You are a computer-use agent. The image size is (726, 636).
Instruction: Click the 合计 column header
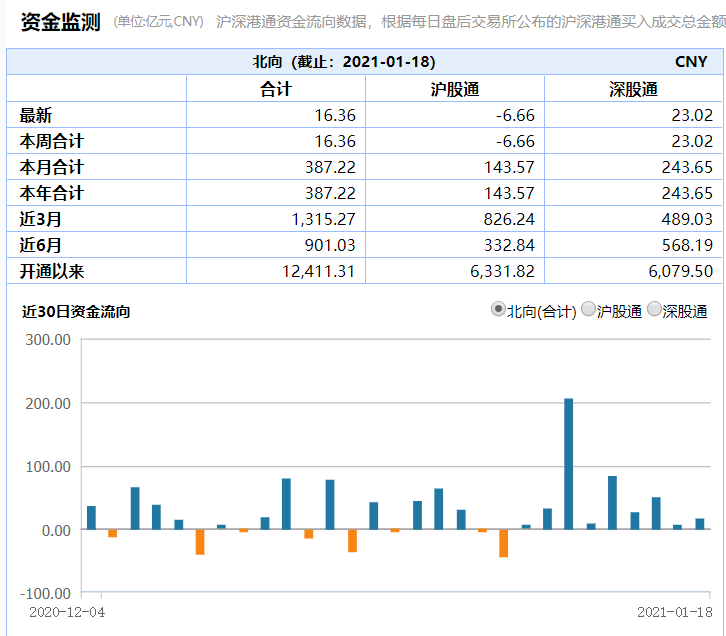click(x=275, y=89)
